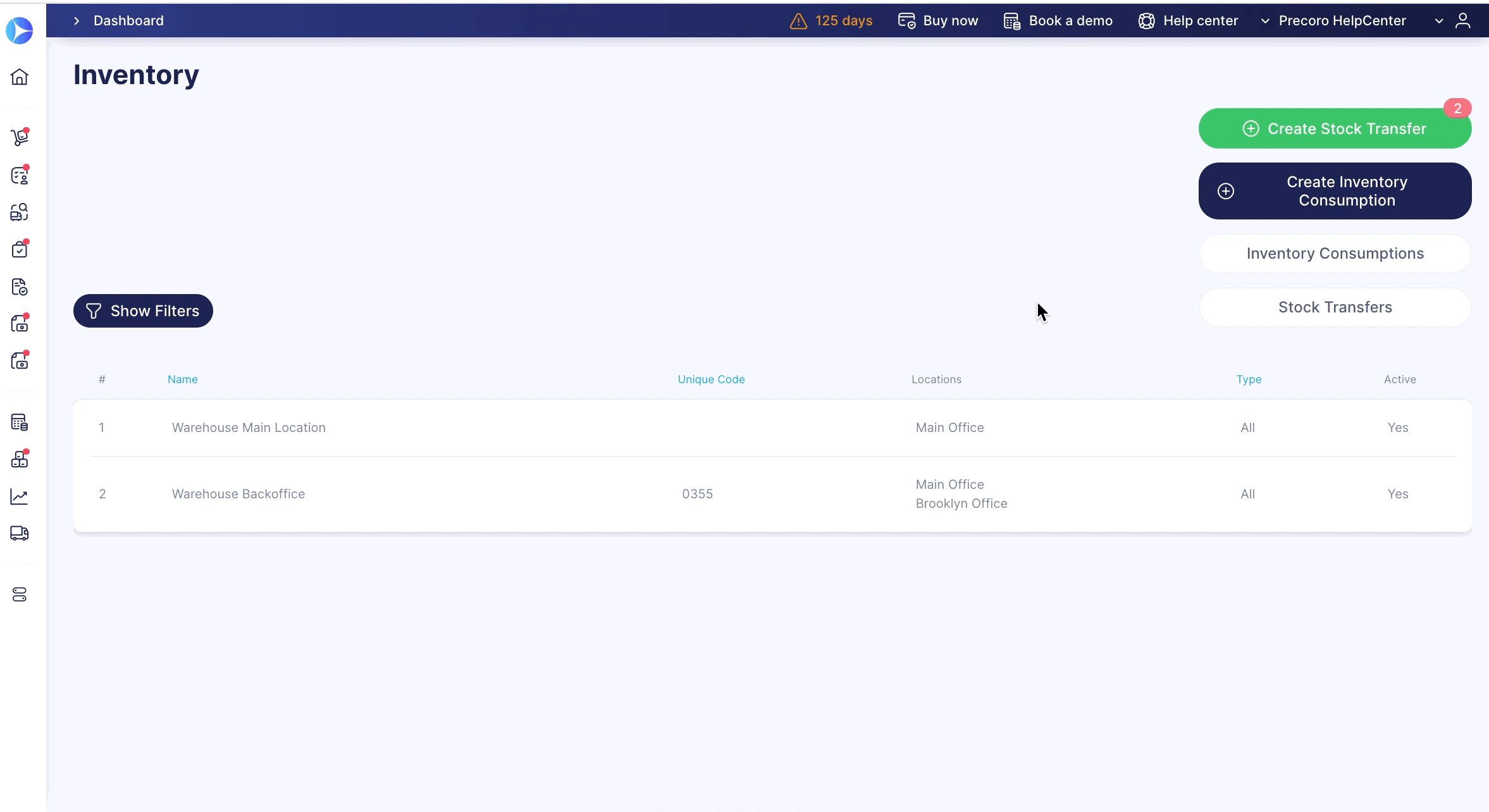Screen dimensions: 1489x812
Task: Expand the chevron next to user icon
Action: pyautogui.click(x=1439, y=21)
